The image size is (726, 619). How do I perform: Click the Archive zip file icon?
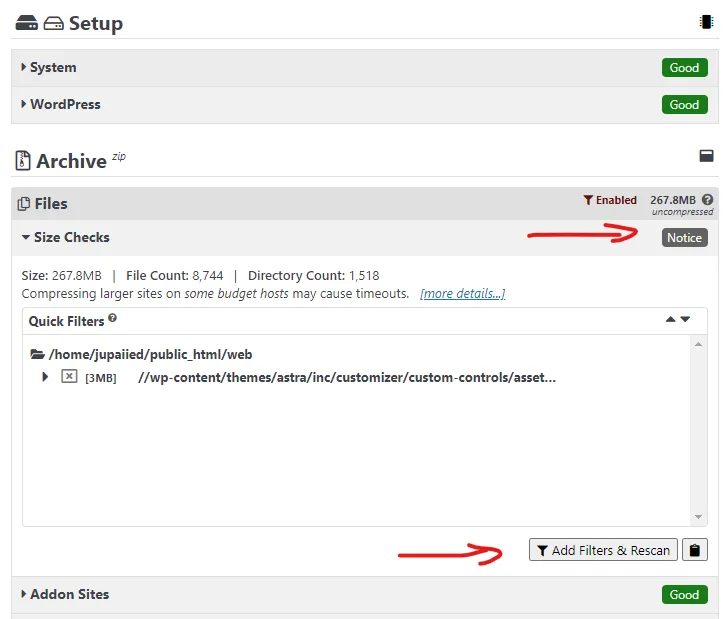[x=23, y=161]
